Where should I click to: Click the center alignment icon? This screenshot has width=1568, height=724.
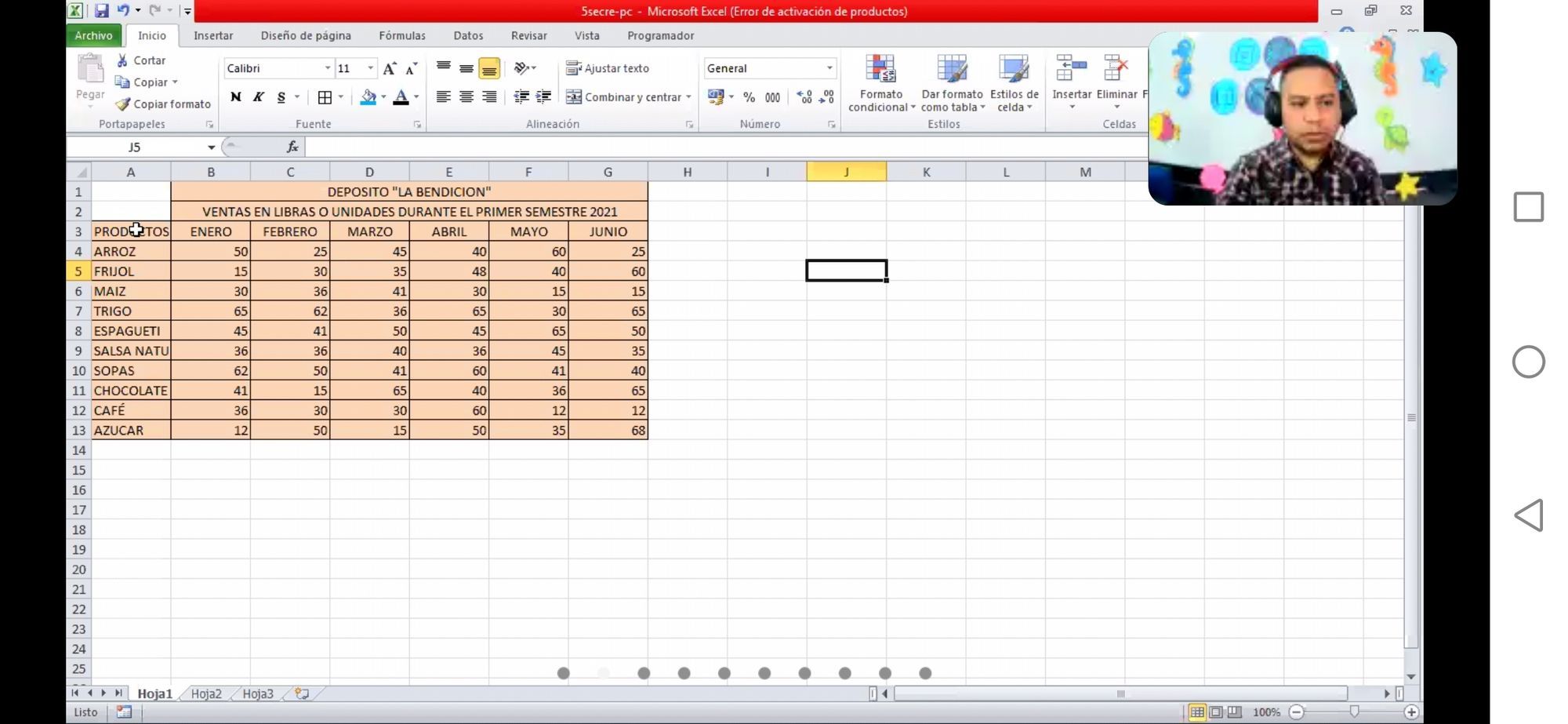coord(466,96)
